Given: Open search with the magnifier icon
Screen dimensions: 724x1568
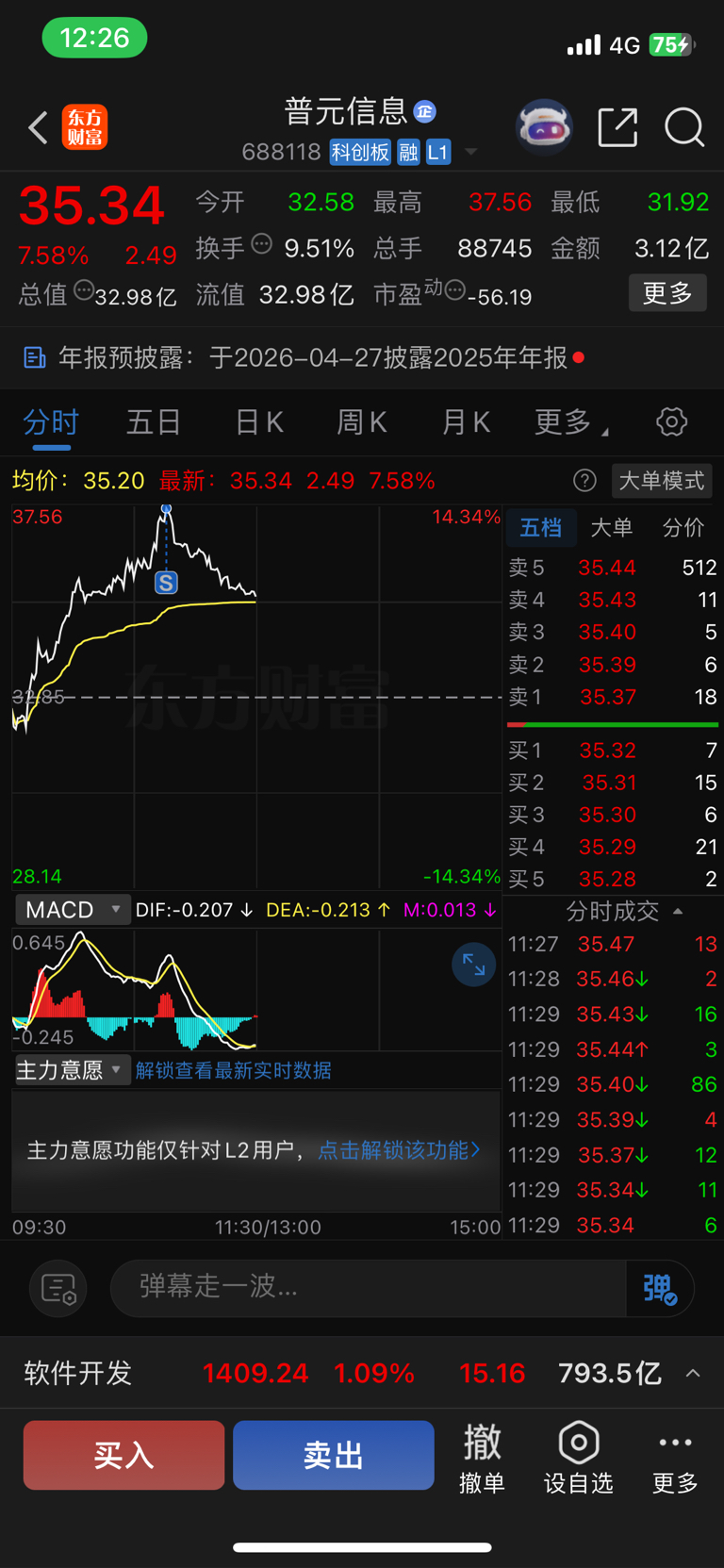Looking at the screenshot, I should click(x=684, y=127).
